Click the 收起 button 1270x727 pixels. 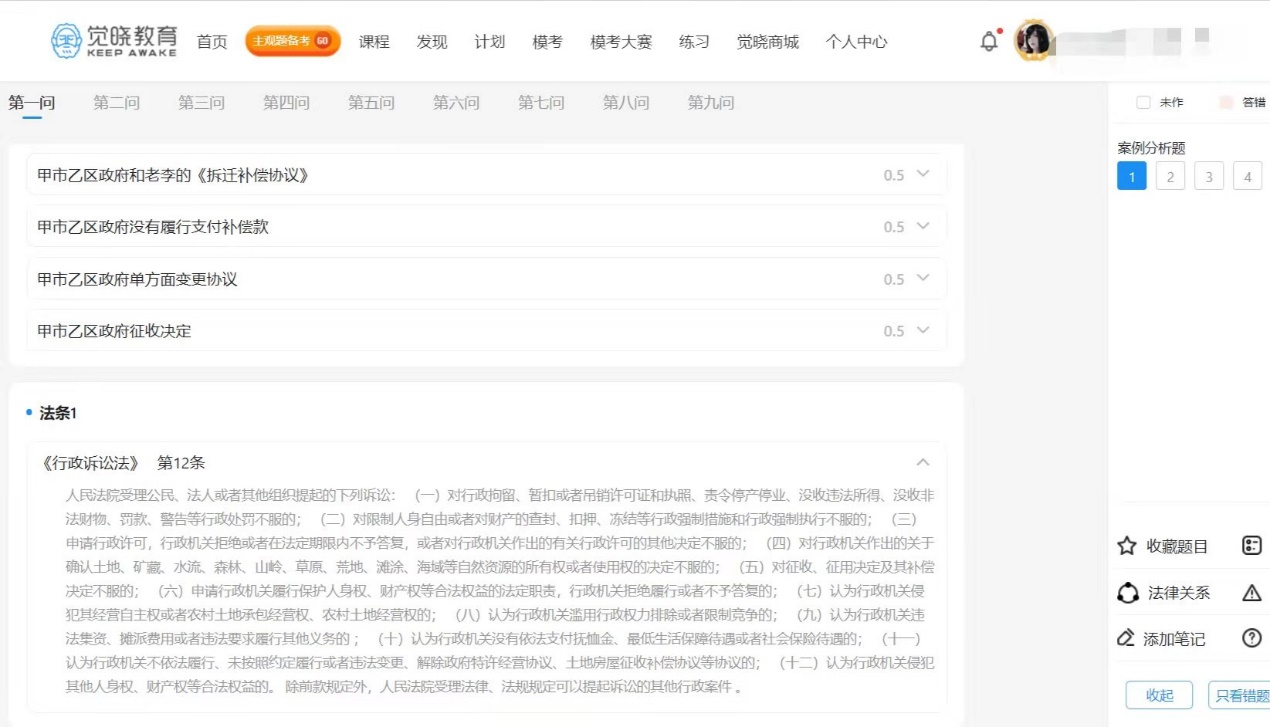tap(1160, 695)
